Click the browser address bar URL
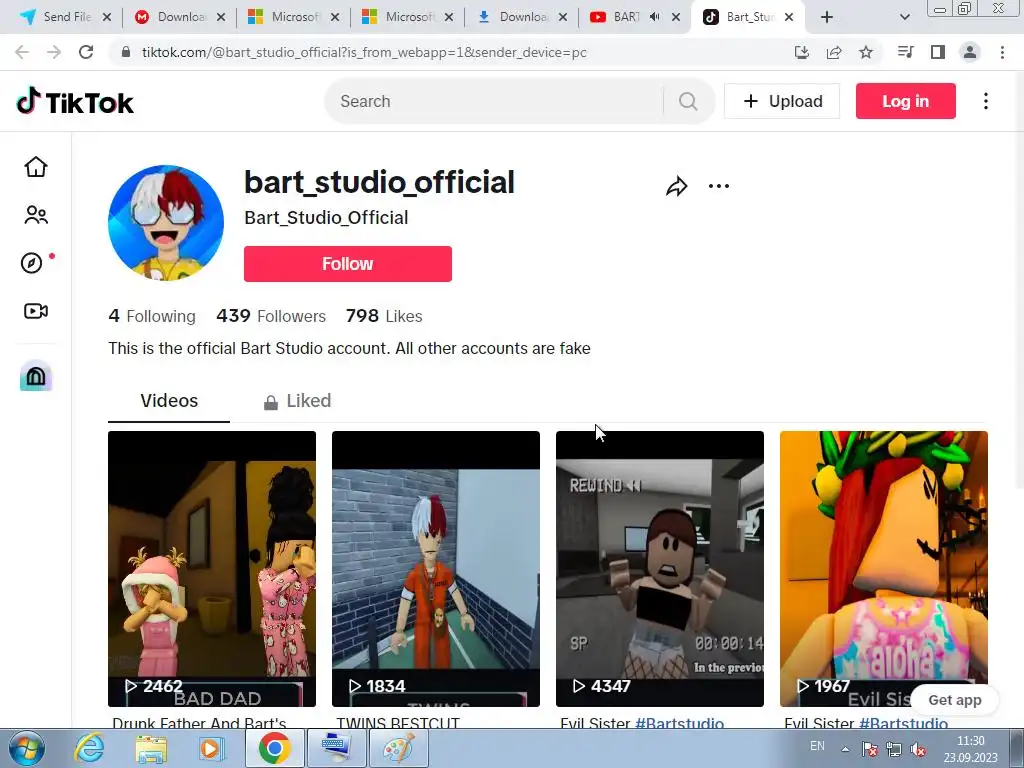The image size is (1024, 768). click(x=364, y=52)
